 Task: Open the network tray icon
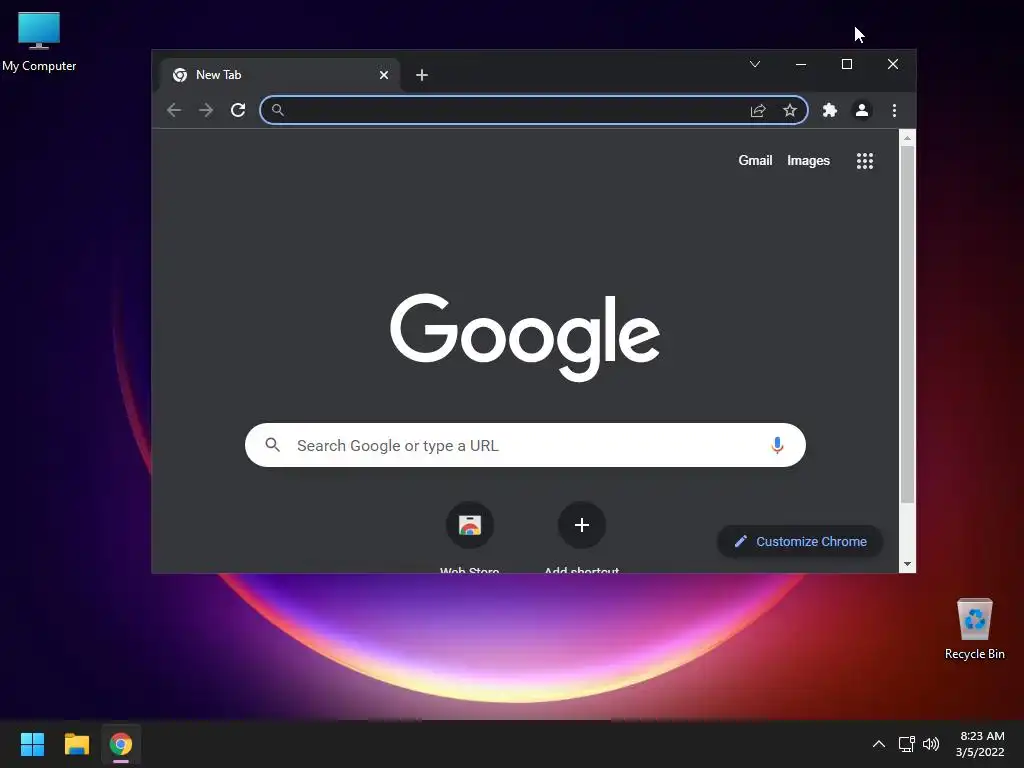point(906,744)
